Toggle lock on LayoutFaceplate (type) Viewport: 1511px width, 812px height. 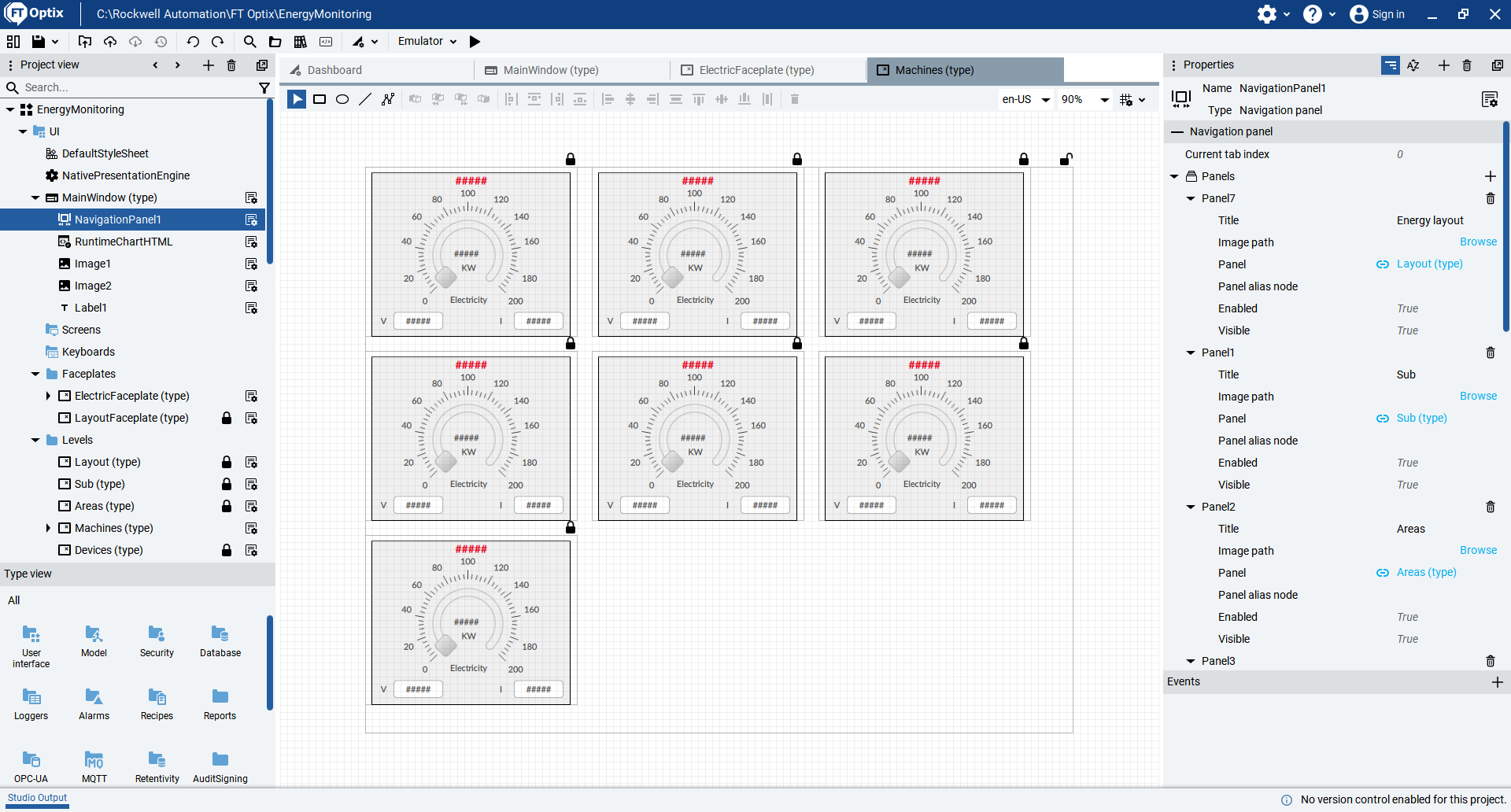(227, 418)
